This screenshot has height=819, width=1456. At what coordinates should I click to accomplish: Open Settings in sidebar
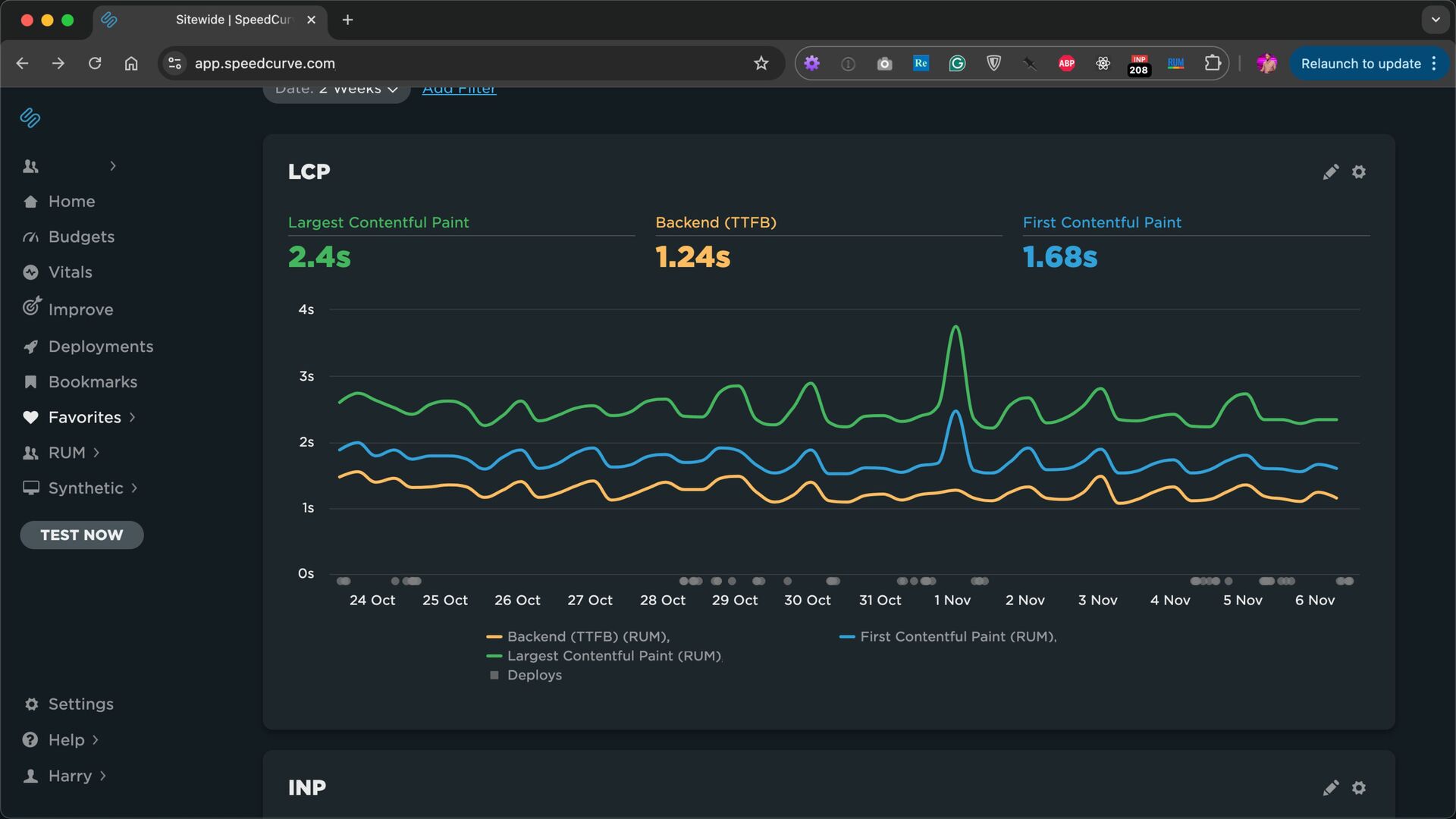pos(69,704)
